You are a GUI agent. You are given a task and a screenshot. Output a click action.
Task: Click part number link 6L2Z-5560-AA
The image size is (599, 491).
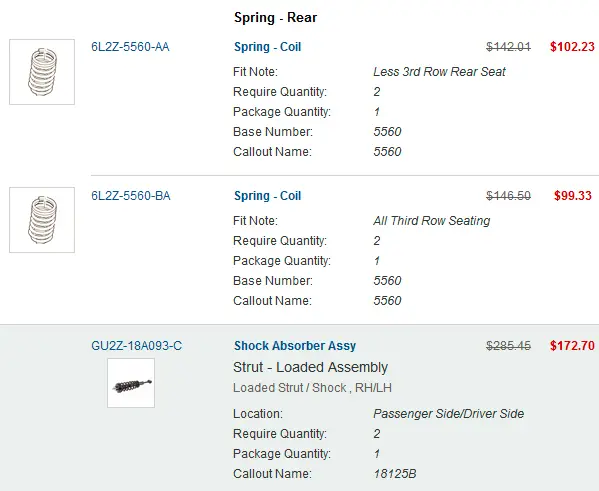130,47
